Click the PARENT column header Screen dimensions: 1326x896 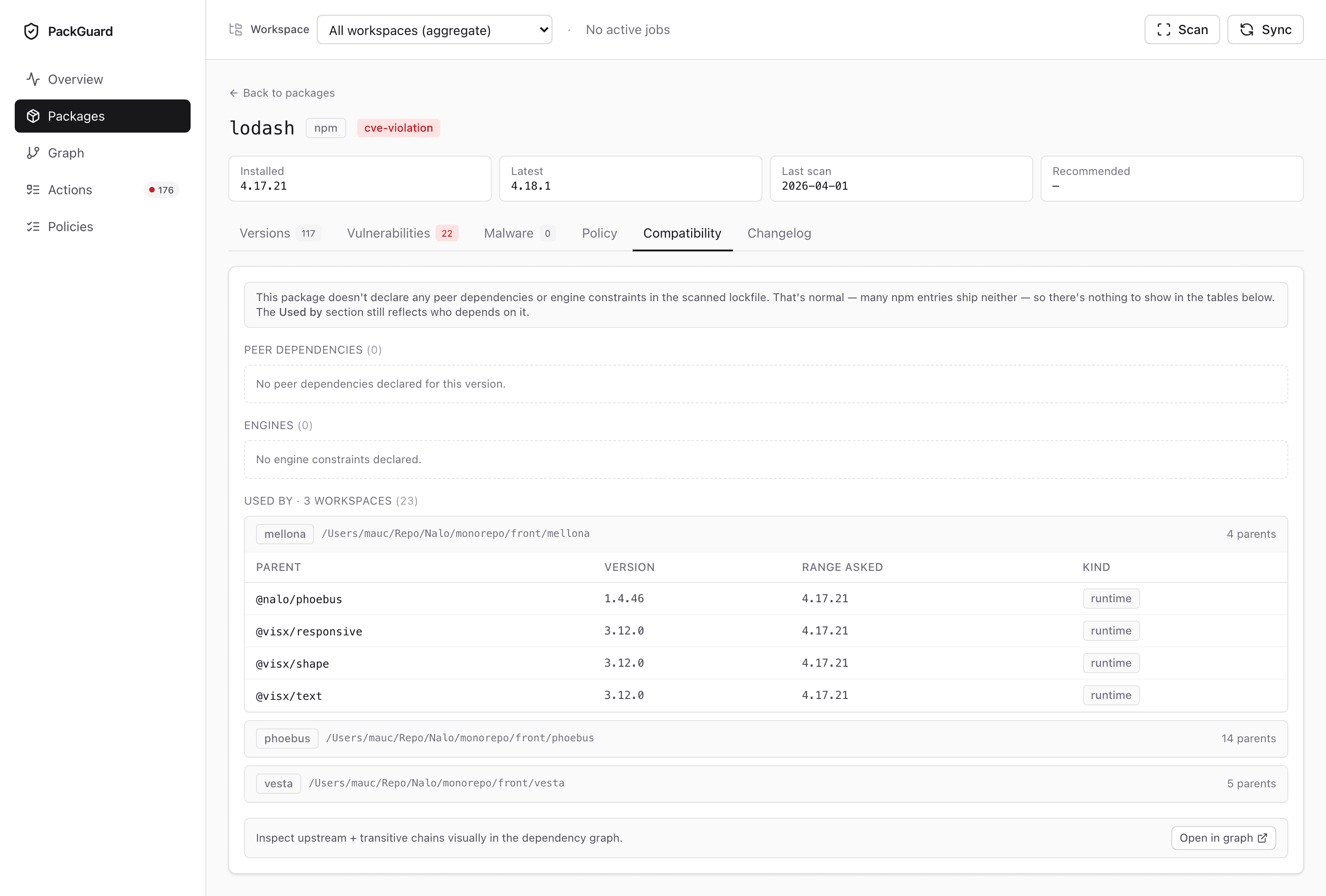point(279,567)
